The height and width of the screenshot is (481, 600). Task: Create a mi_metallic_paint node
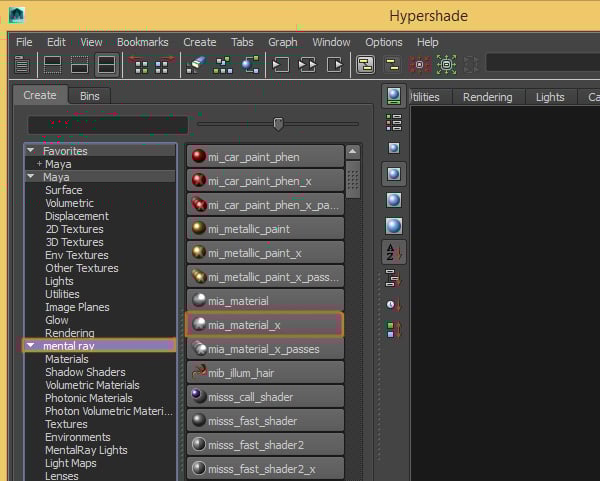click(x=265, y=229)
